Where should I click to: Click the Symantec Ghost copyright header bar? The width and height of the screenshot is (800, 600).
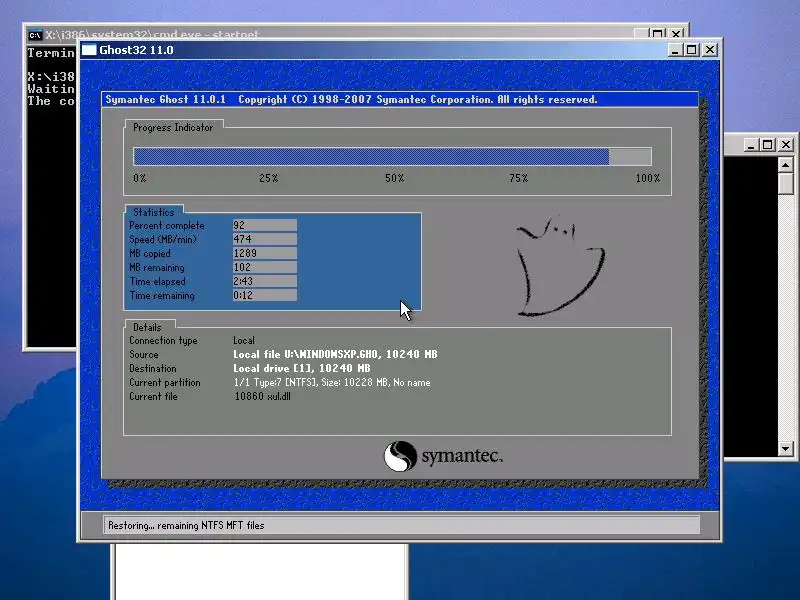[400, 99]
